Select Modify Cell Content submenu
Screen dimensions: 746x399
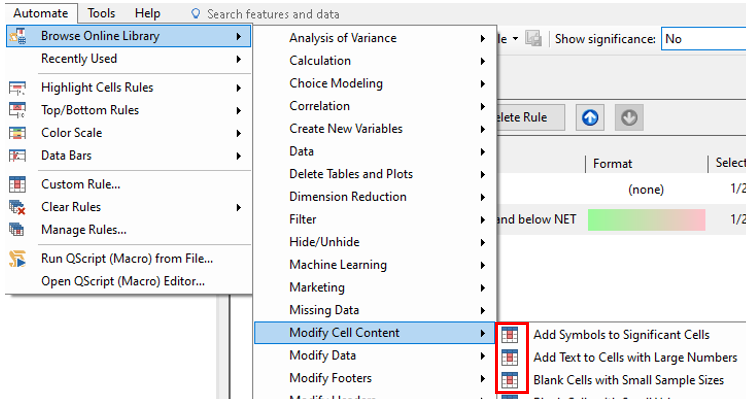click(375, 333)
